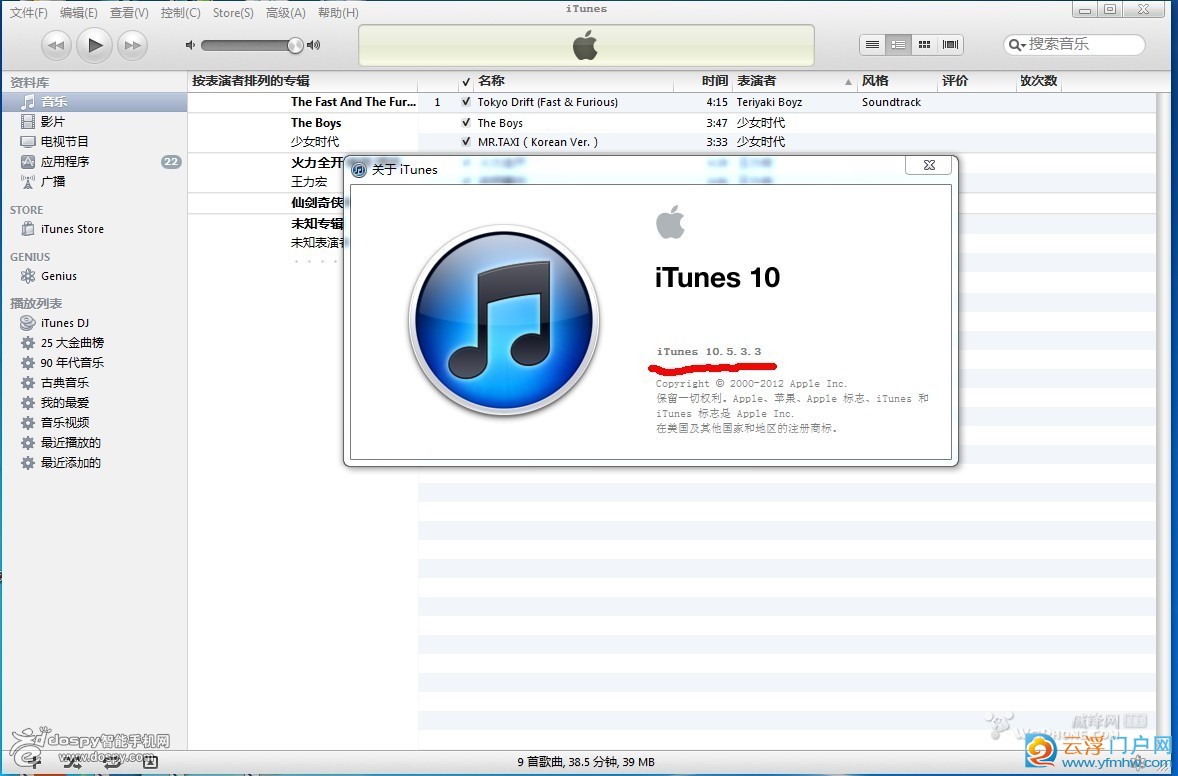Click the 应用程序 badge showing 22
This screenshot has width=1178, height=776.
tap(171, 162)
